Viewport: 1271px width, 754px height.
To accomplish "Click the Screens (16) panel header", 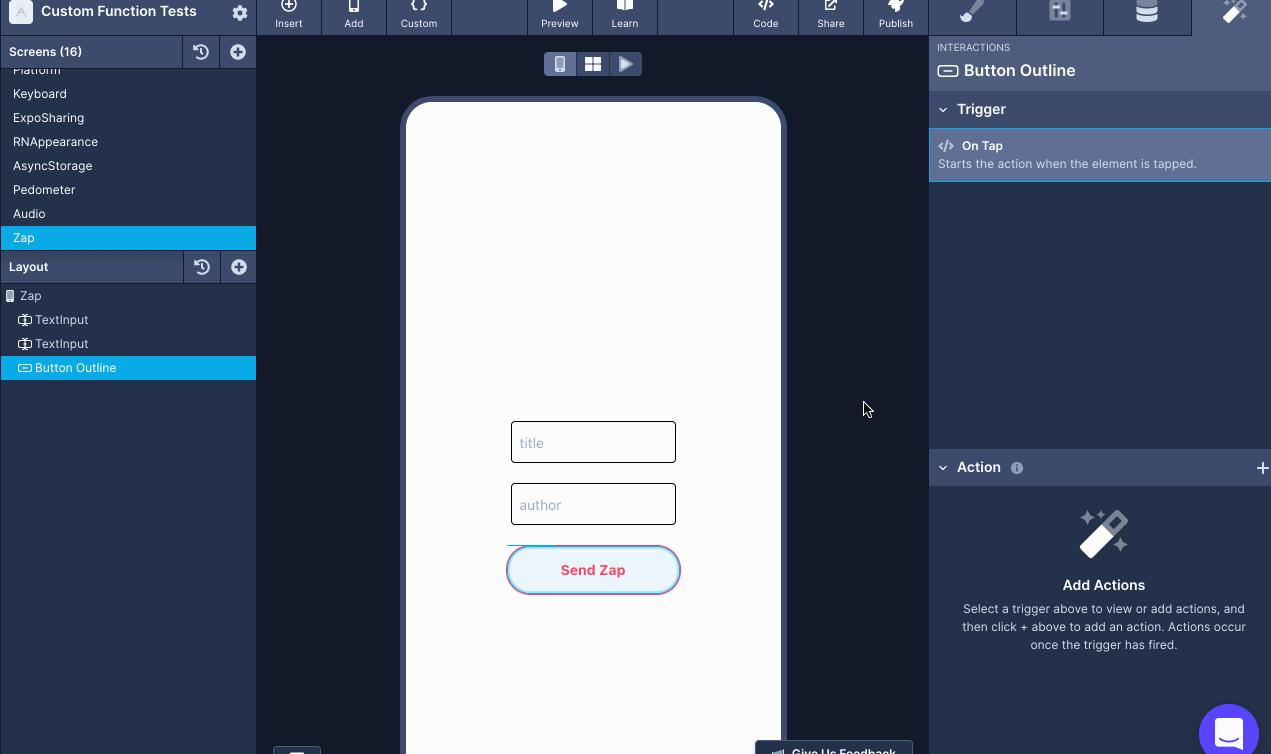I will (91, 52).
